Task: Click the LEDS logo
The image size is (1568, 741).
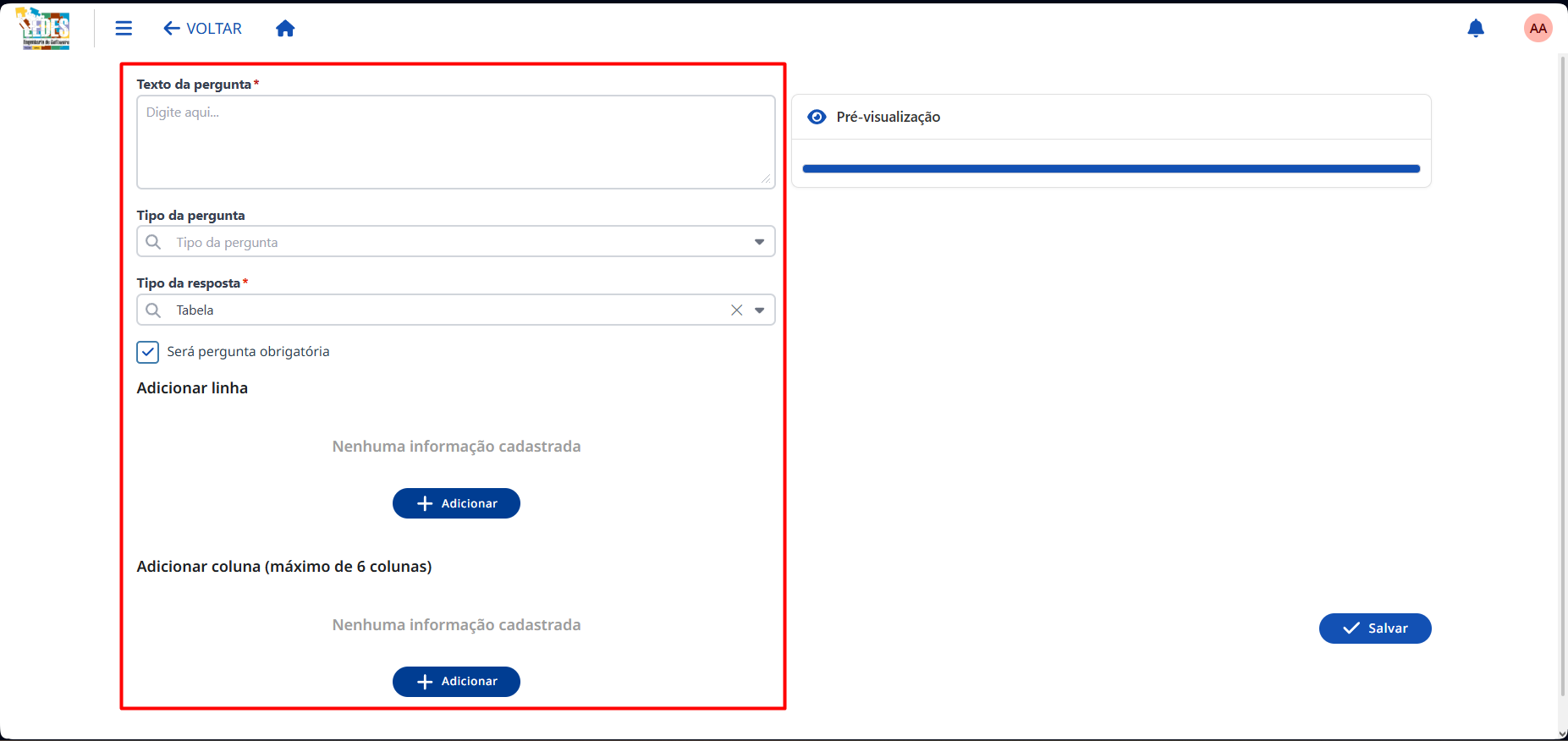Action: [43, 29]
